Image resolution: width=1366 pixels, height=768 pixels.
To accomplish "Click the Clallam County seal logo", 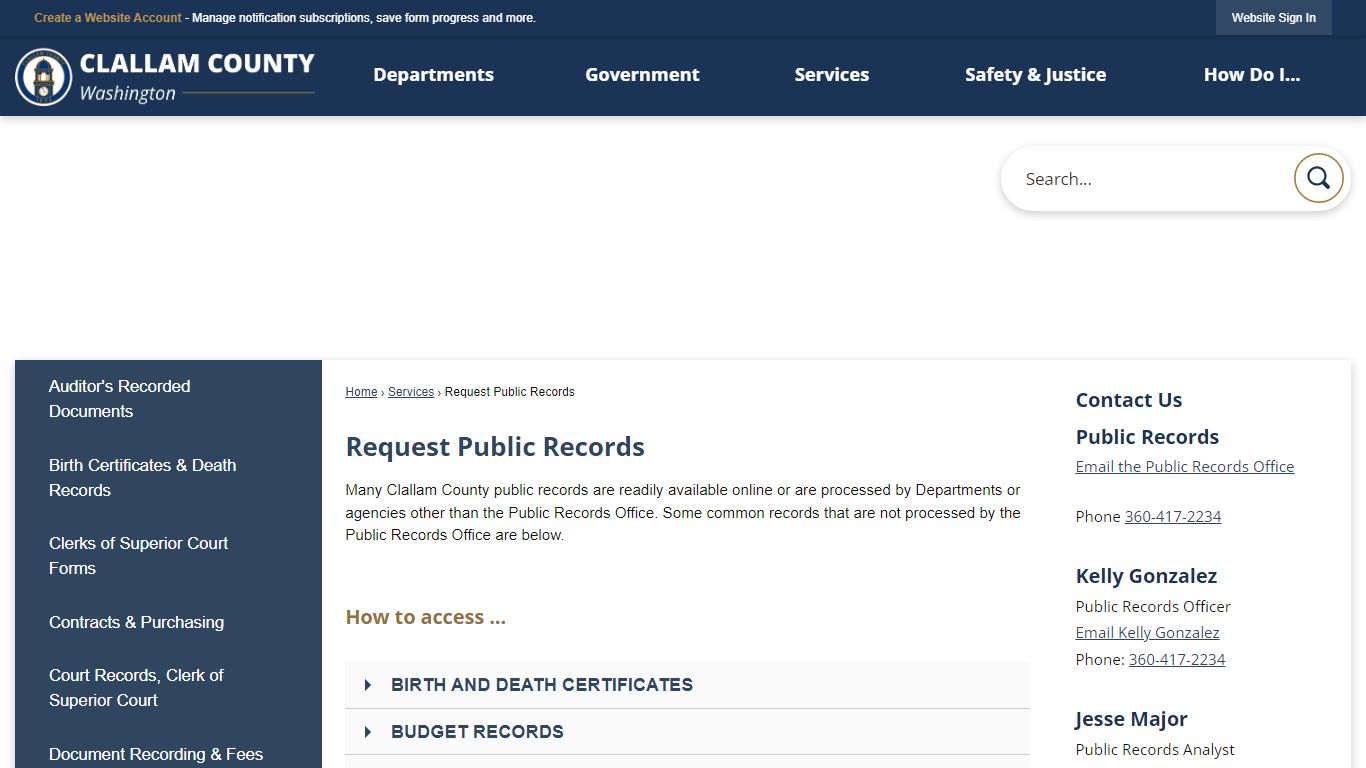I will pyautogui.click(x=43, y=77).
